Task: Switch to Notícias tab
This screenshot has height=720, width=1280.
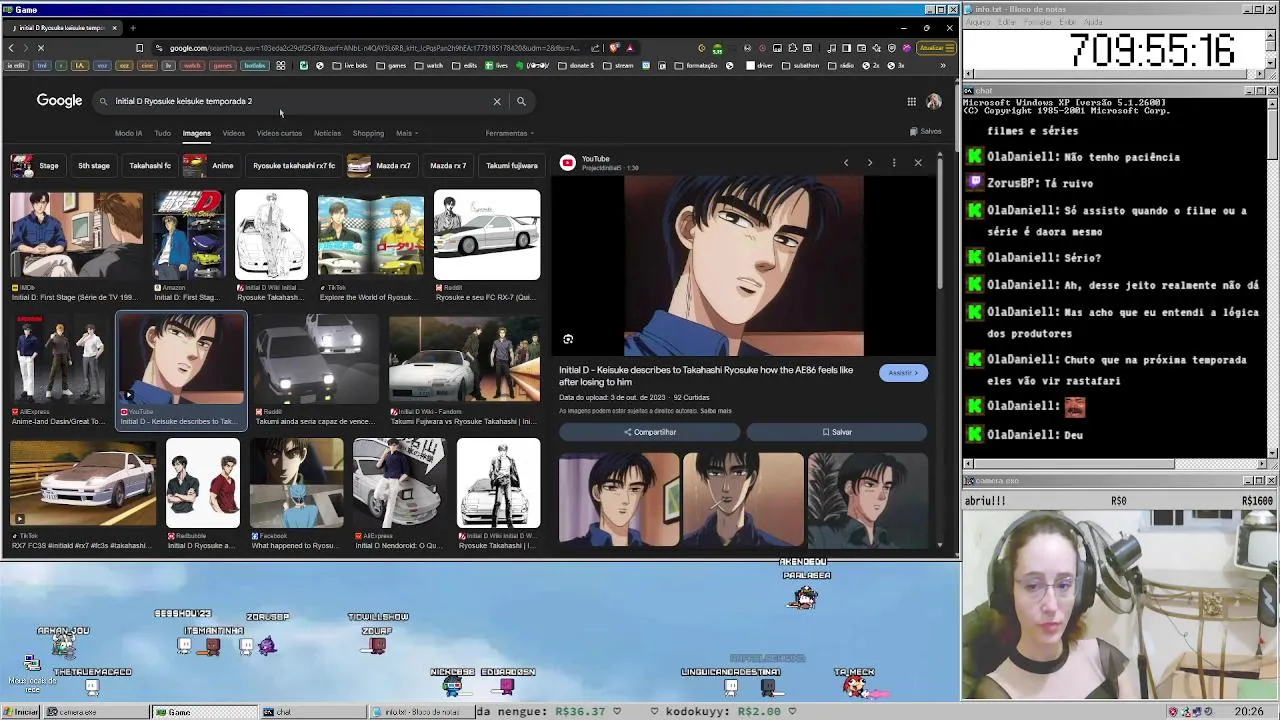Action: (327, 133)
